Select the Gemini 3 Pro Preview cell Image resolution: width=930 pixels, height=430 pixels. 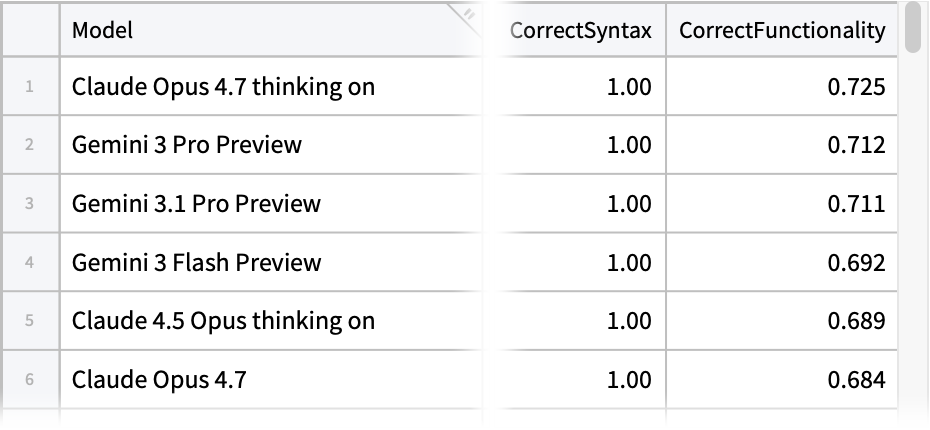pyautogui.click(x=187, y=145)
